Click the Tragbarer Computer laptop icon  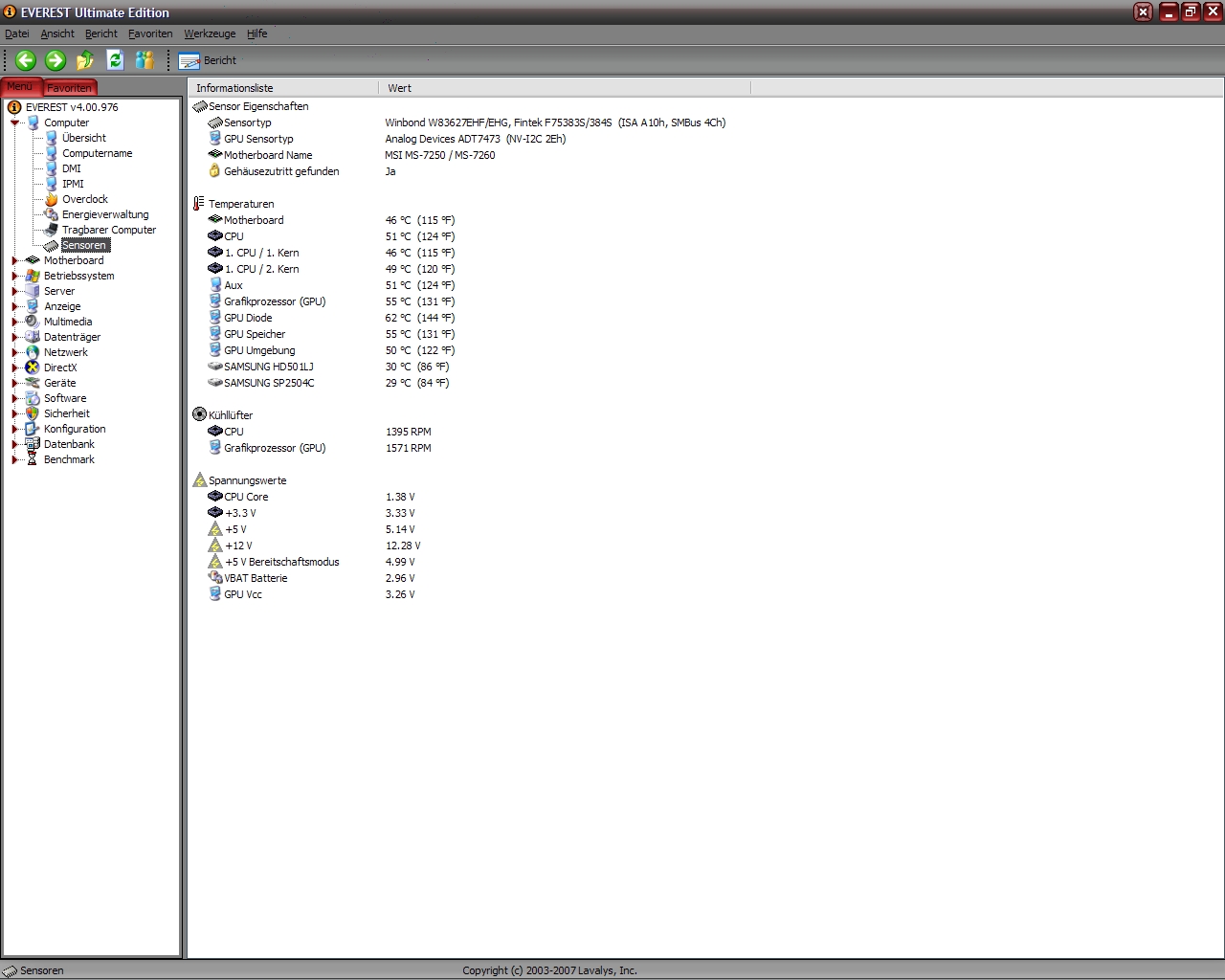[x=52, y=230]
